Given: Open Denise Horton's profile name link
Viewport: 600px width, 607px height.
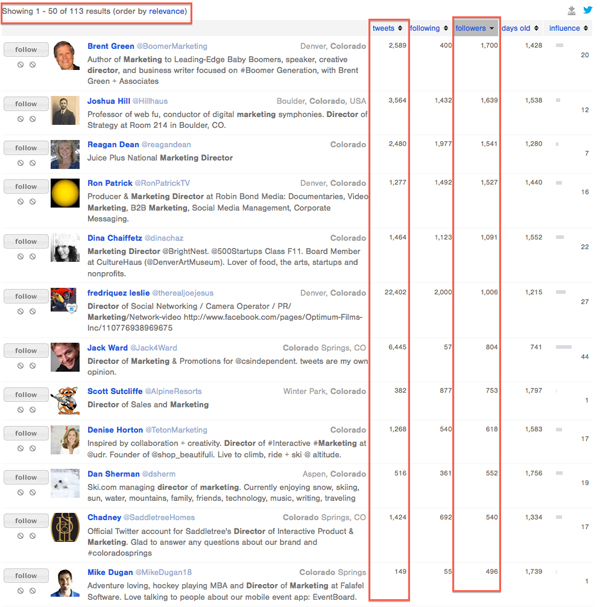Looking at the screenshot, I should (x=115, y=430).
